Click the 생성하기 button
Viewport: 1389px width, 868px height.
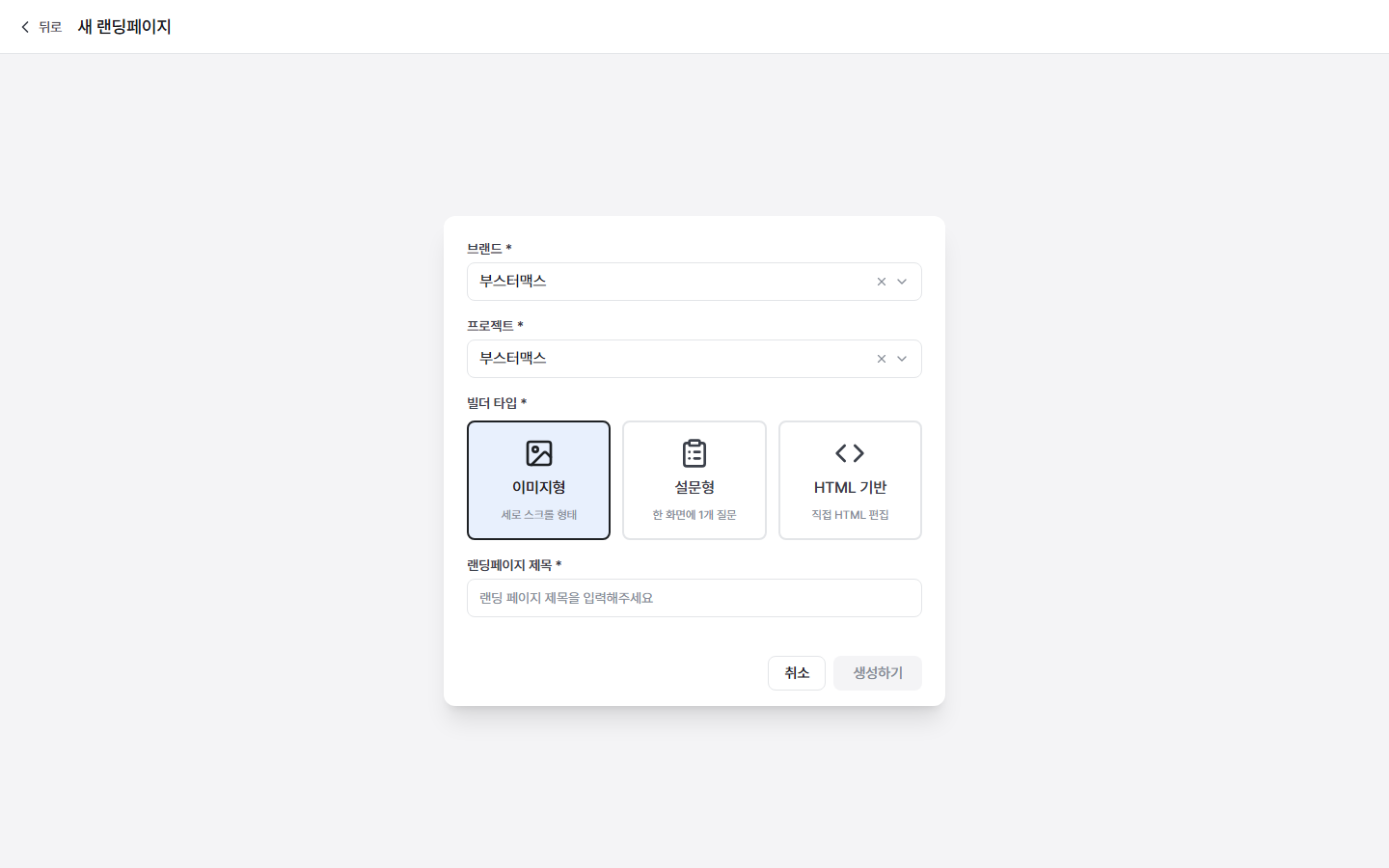pos(878,673)
